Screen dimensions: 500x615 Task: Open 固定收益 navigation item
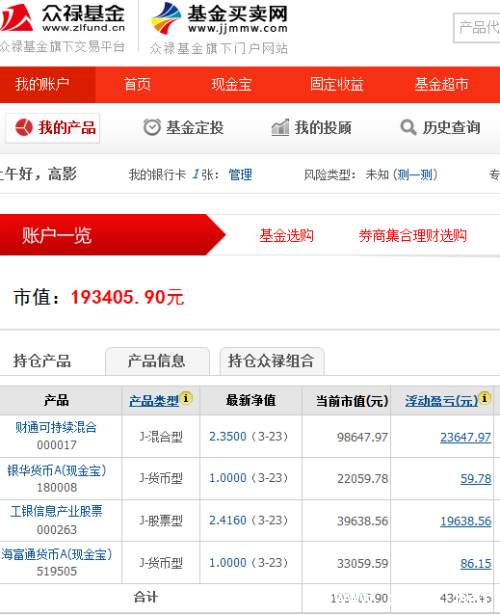point(337,84)
